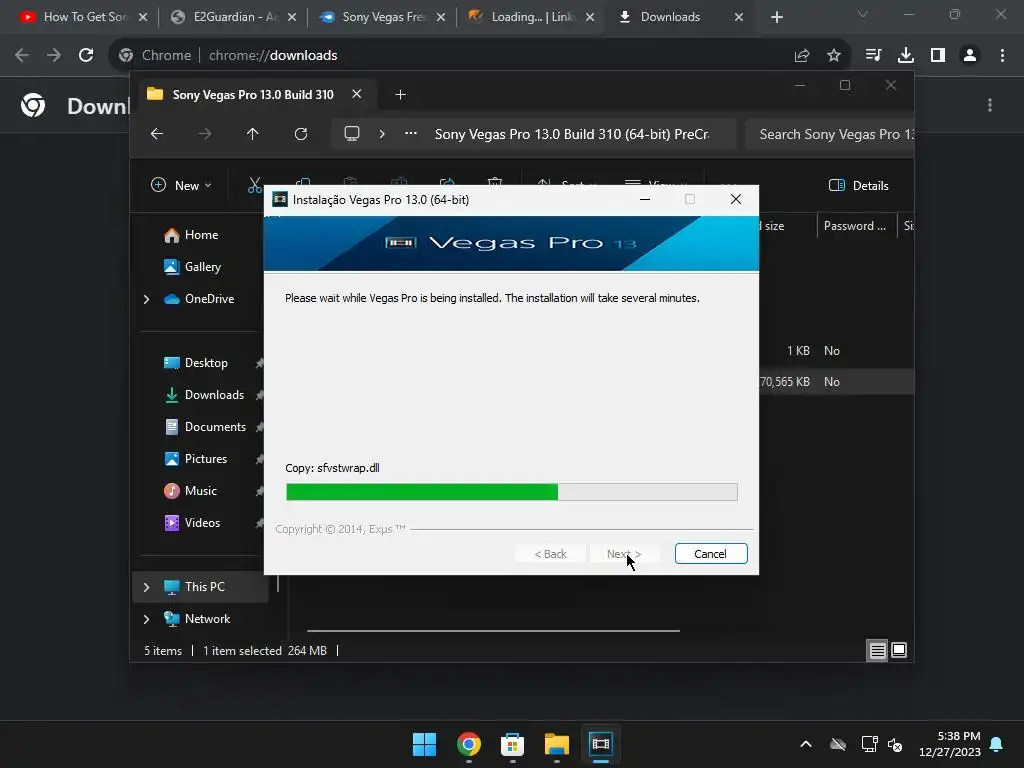This screenshot has height=768, width=1024.
Task: Reload the Chrome page
Action: click(86, 56)
